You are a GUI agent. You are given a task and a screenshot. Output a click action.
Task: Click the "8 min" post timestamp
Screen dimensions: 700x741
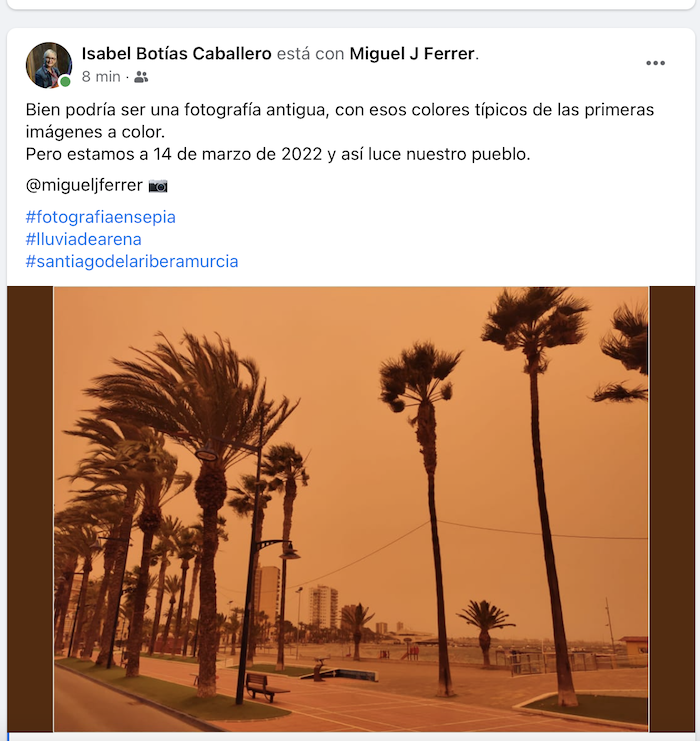click(x=100, y=77)
